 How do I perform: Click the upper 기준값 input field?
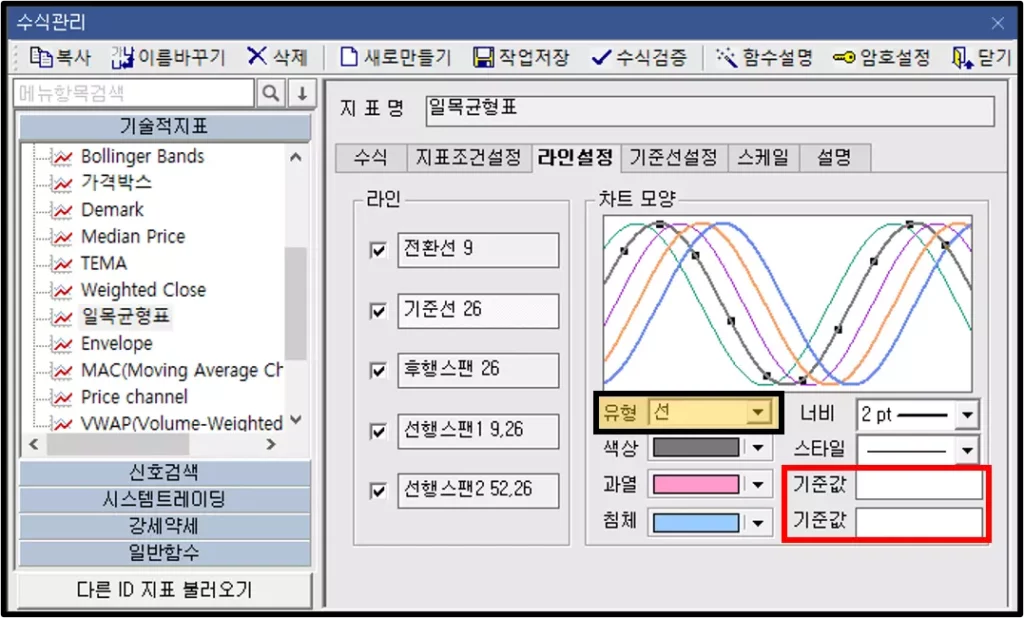coord(918,485)
